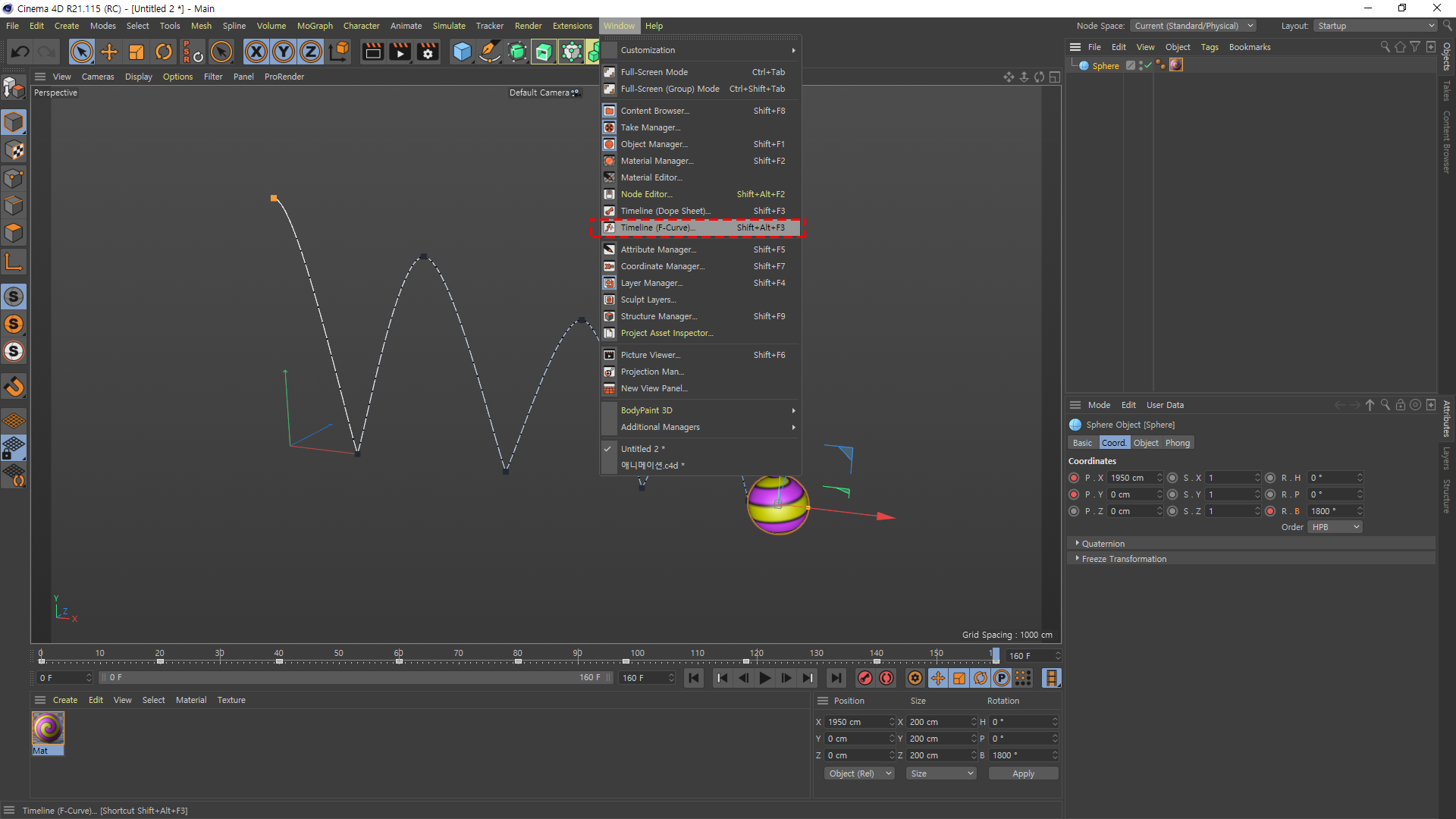Click the Mat material thumbnail

(x=48, y=729)
